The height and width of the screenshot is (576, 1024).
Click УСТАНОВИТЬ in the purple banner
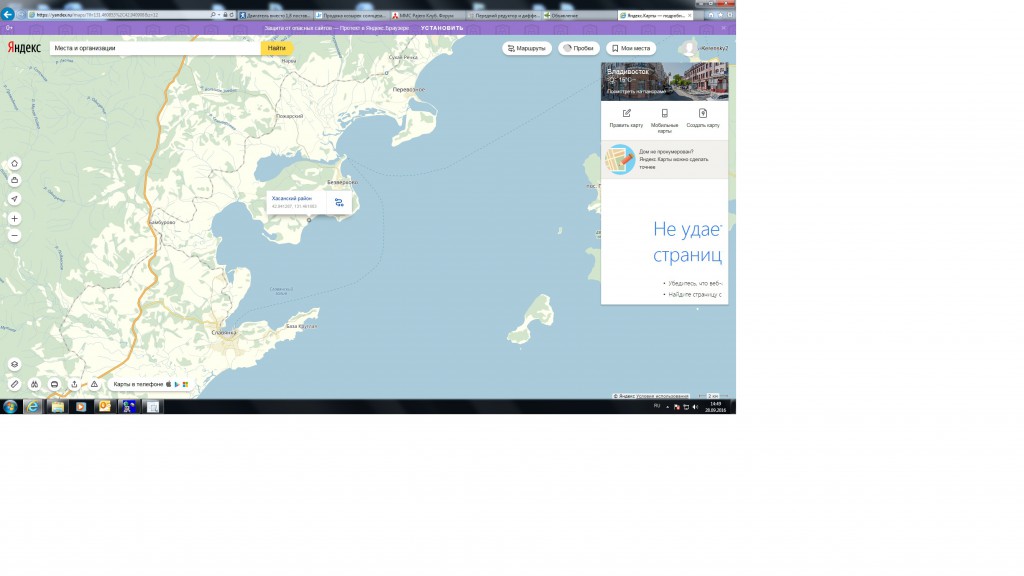coord(442,28)
